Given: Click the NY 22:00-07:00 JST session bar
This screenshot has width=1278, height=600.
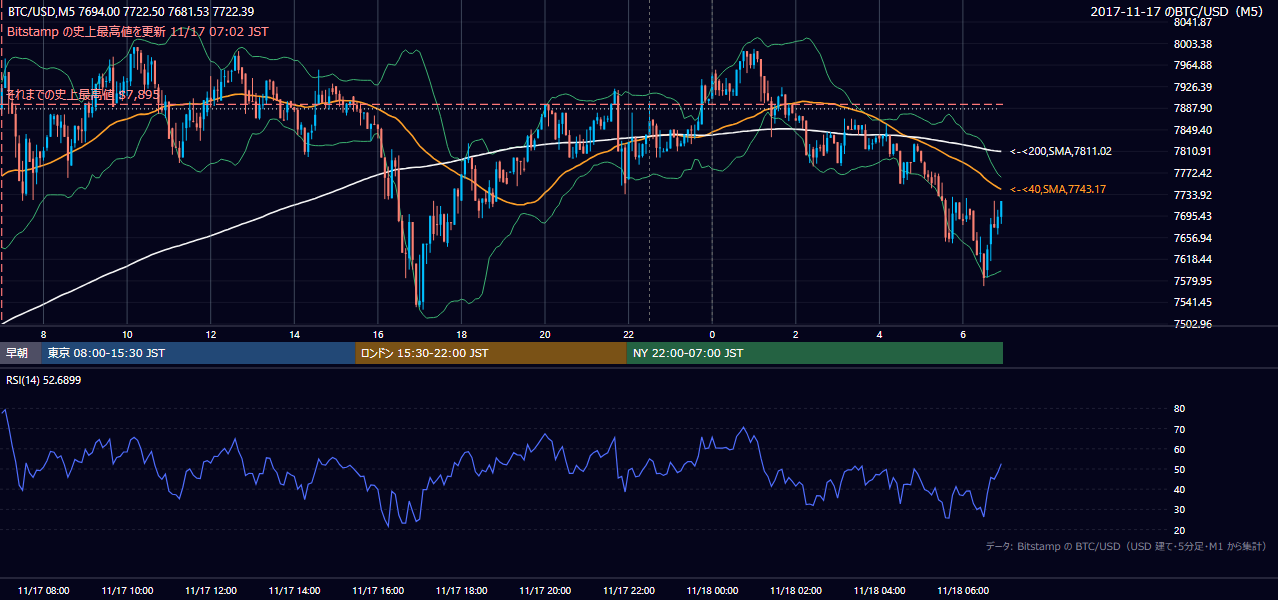Looking at the screenshot, I should pyautogui.click(x=815, y=353).
